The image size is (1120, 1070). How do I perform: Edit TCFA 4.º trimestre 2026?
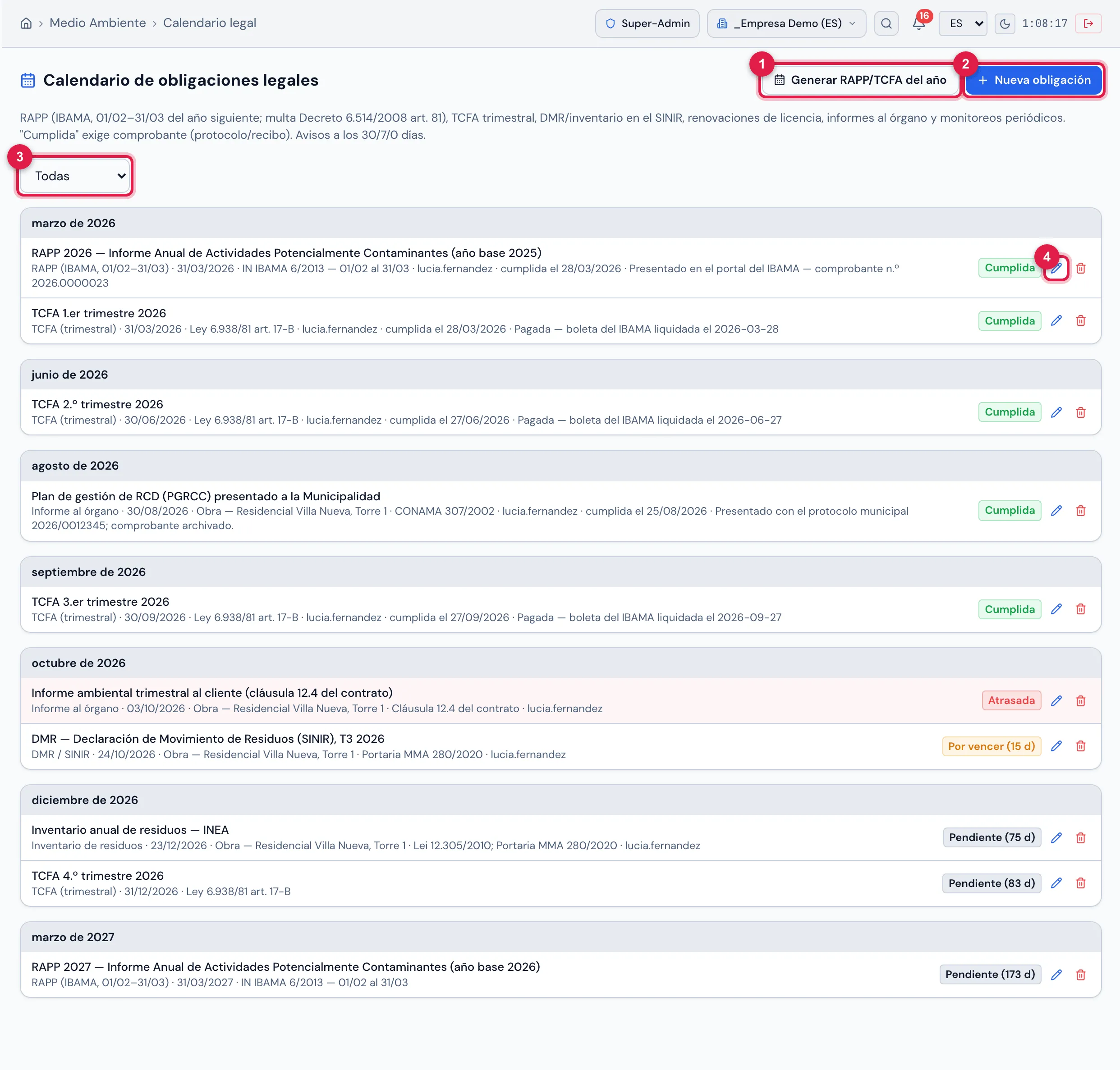click(1056, 883)
